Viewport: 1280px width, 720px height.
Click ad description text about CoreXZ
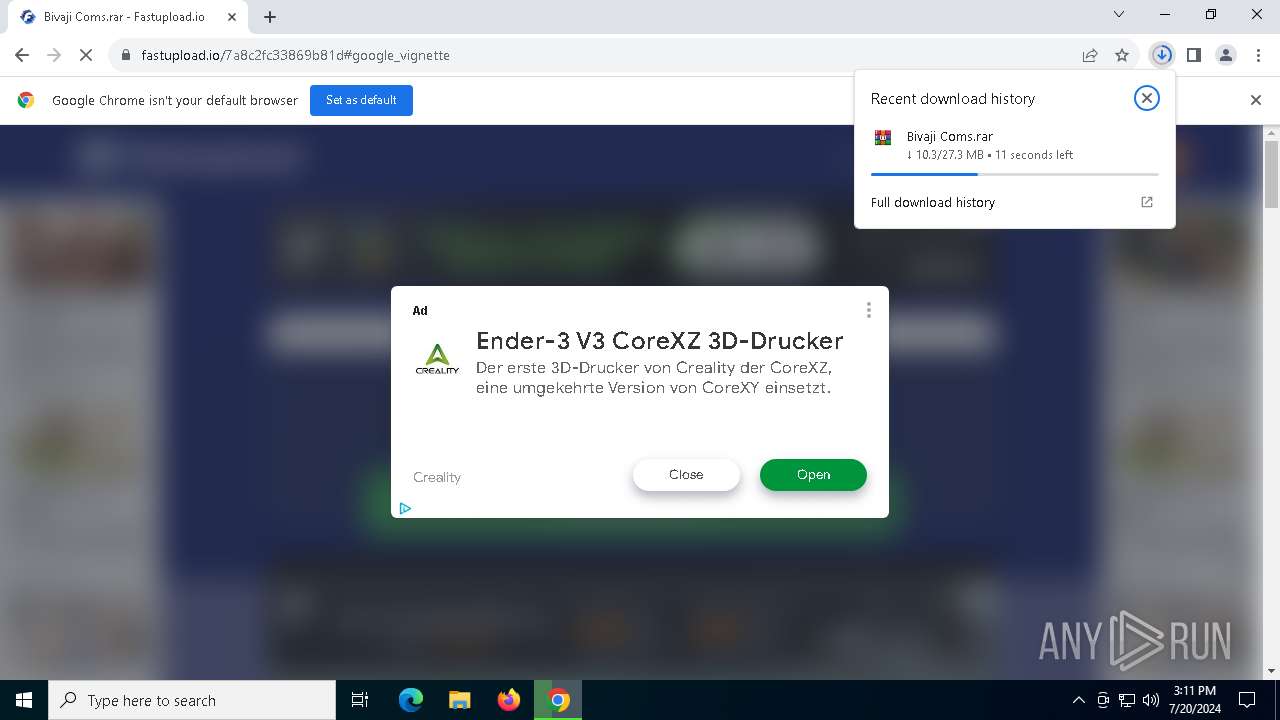[x=654, y=377]
